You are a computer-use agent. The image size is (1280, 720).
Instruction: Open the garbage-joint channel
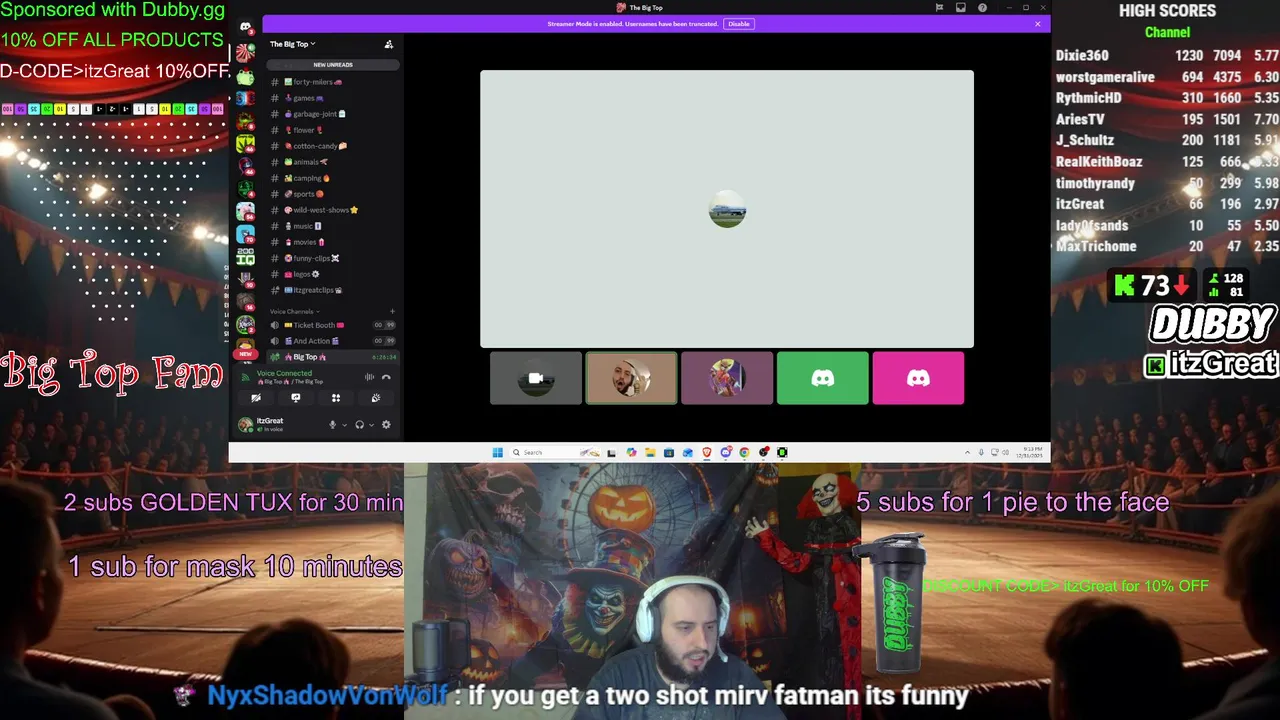(333, 114)
